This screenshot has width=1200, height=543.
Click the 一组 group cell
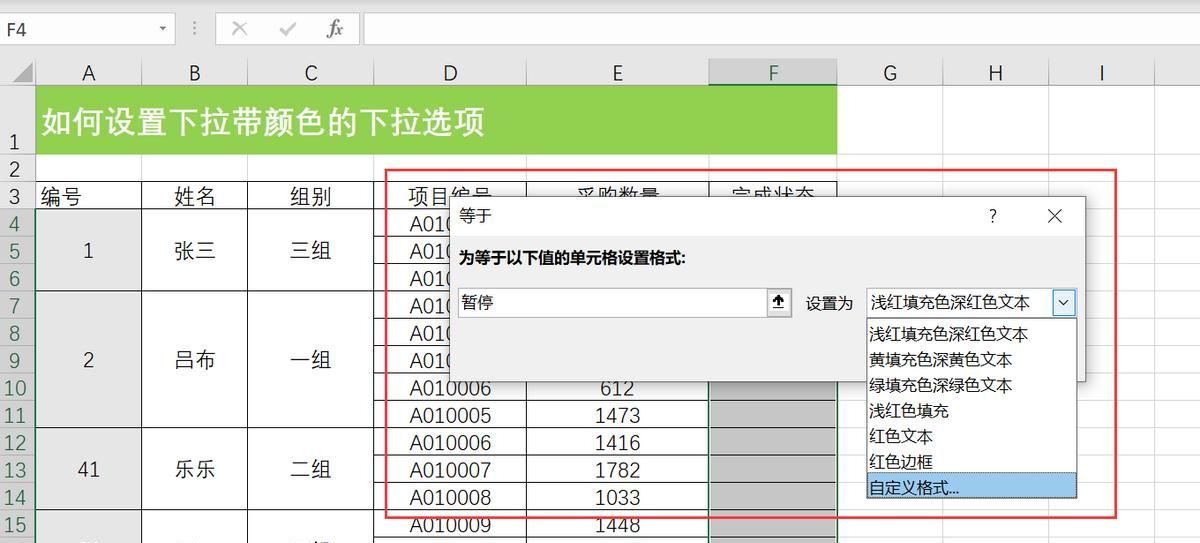[311, 360]
